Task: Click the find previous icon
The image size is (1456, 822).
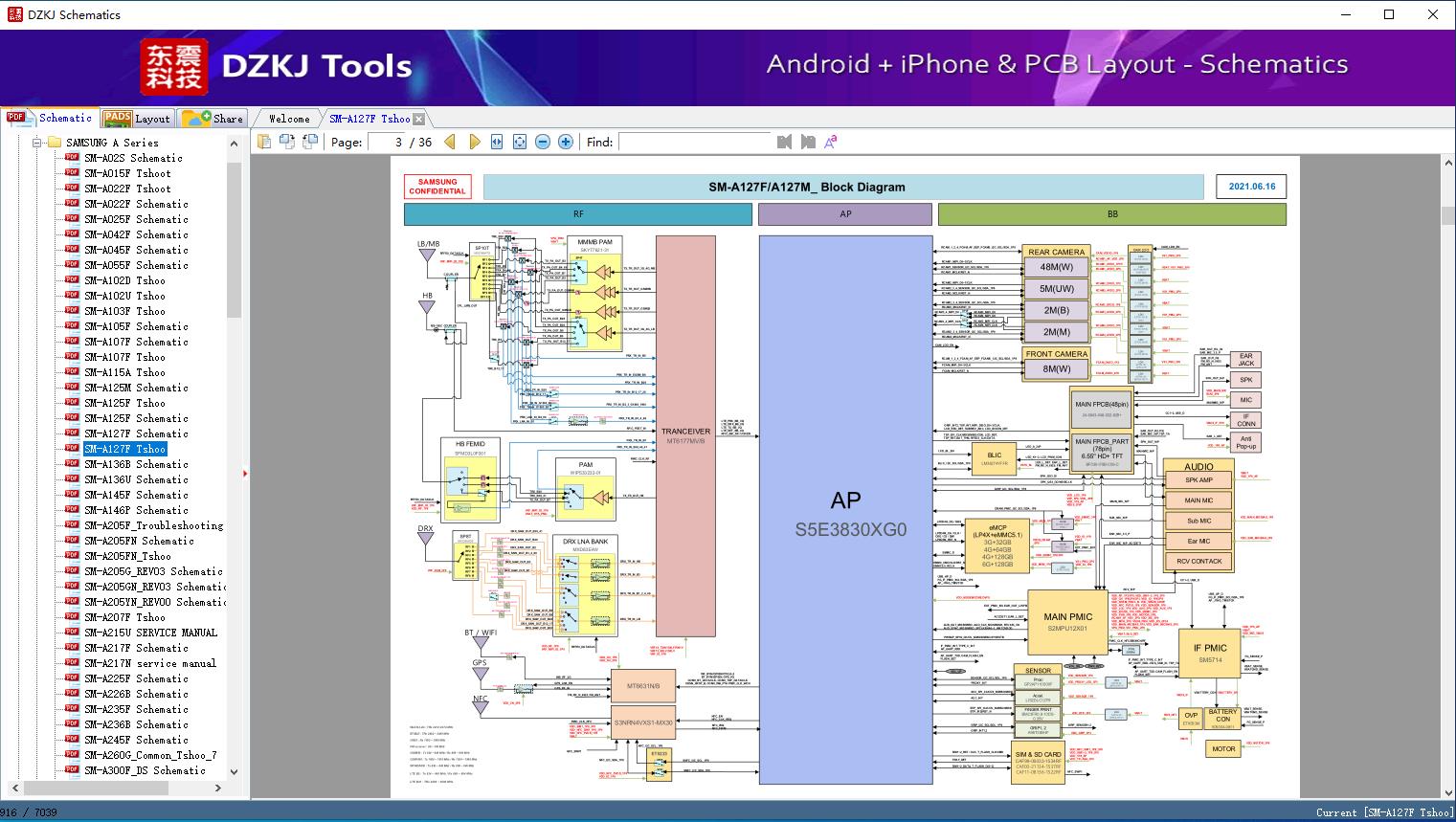Action: [785, 142]
